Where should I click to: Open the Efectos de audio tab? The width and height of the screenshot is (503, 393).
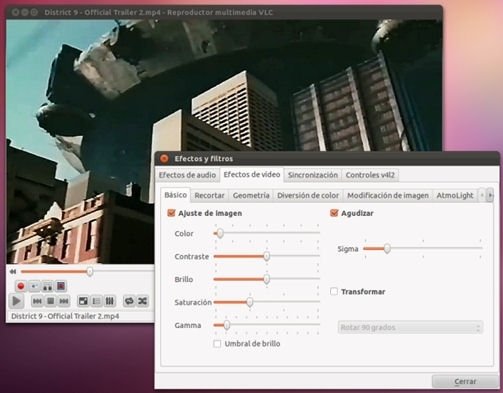(x=187, y=175)
